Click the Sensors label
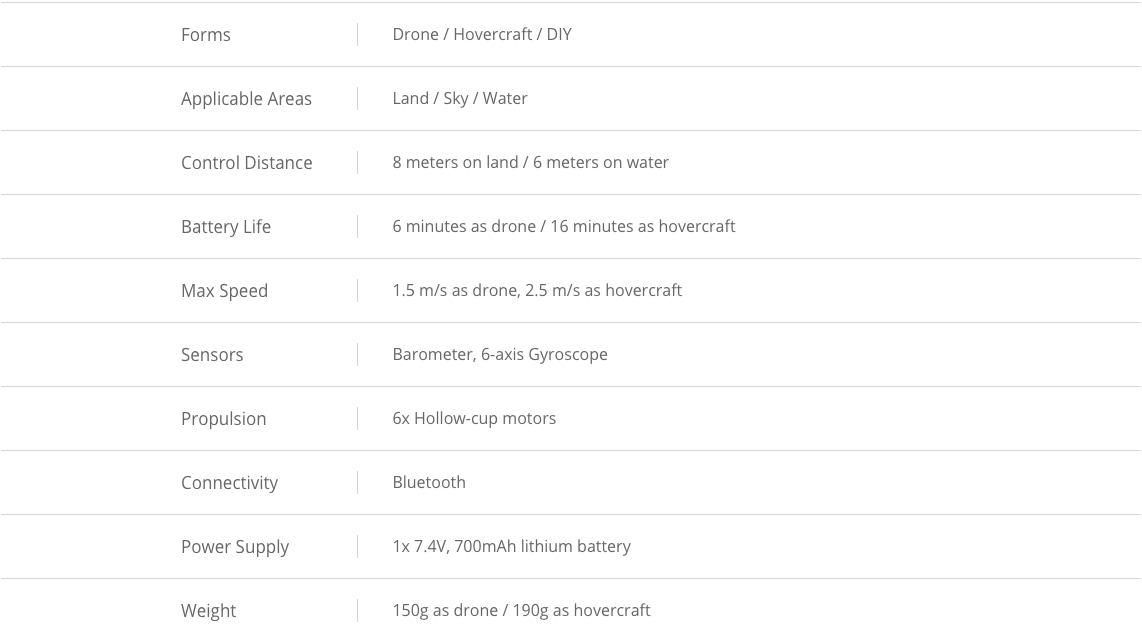Image resolution: width=1142 pixels, height=642 pixels. pos(212,355)
